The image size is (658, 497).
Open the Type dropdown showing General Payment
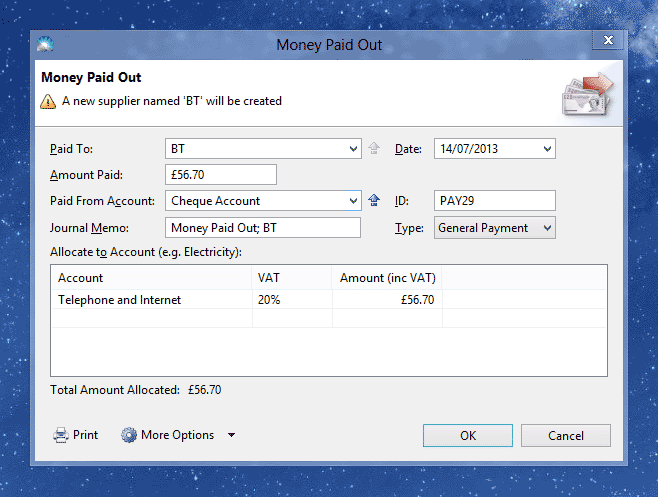[547, 228]
